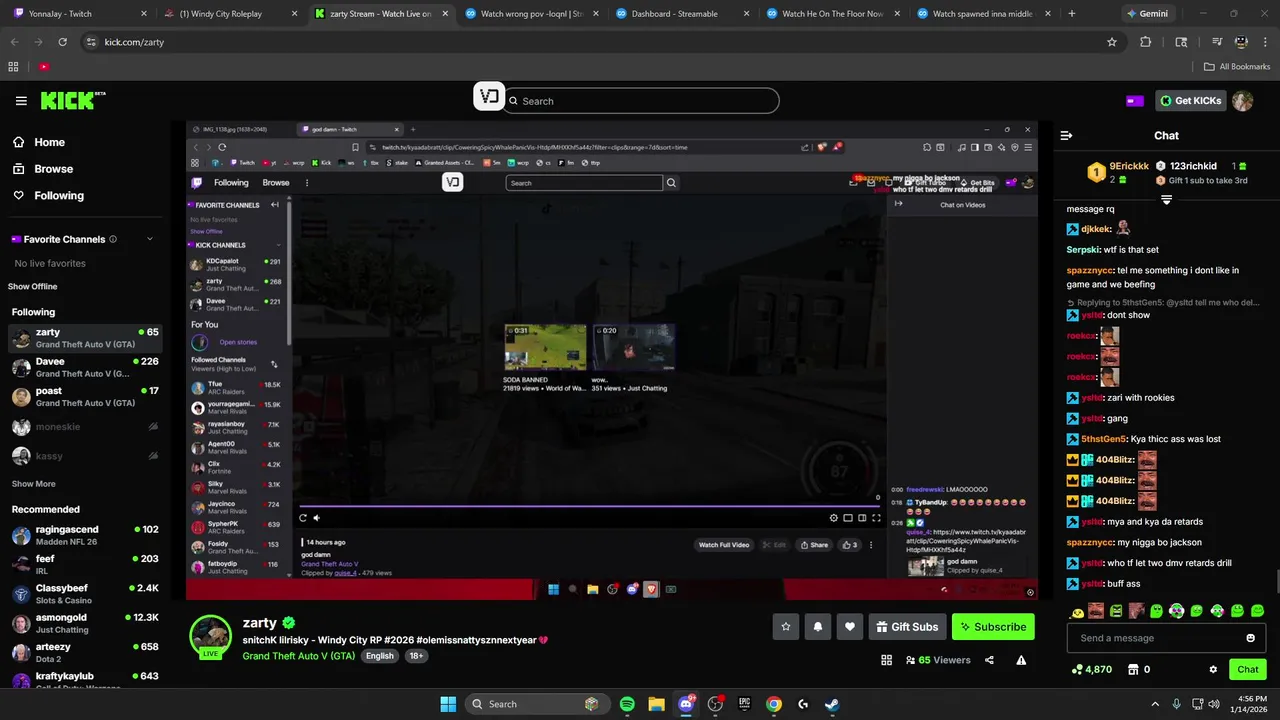Click the 4,870 channel points balance
This screenshot has height=720, width=1280.
[x=1091, y=669]
